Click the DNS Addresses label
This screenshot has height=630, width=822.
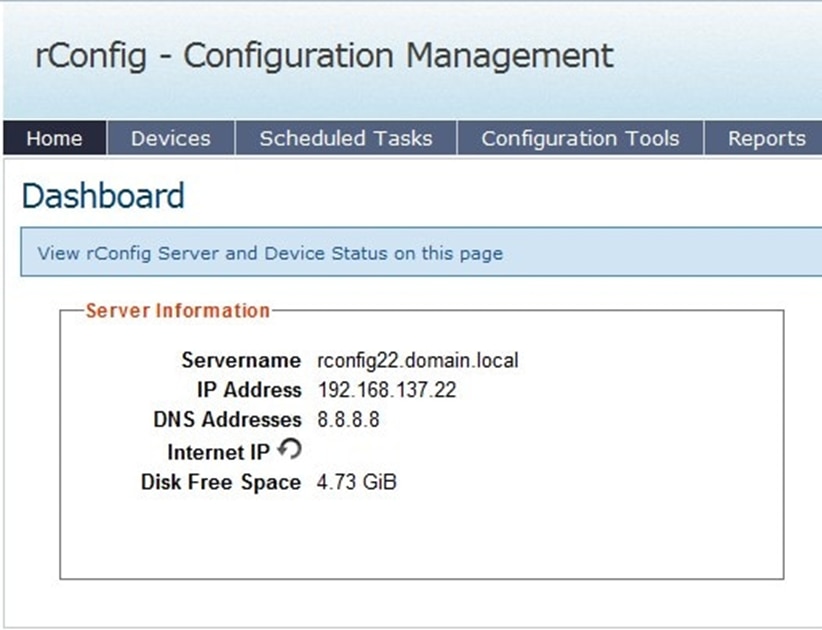tap(228, 420)
